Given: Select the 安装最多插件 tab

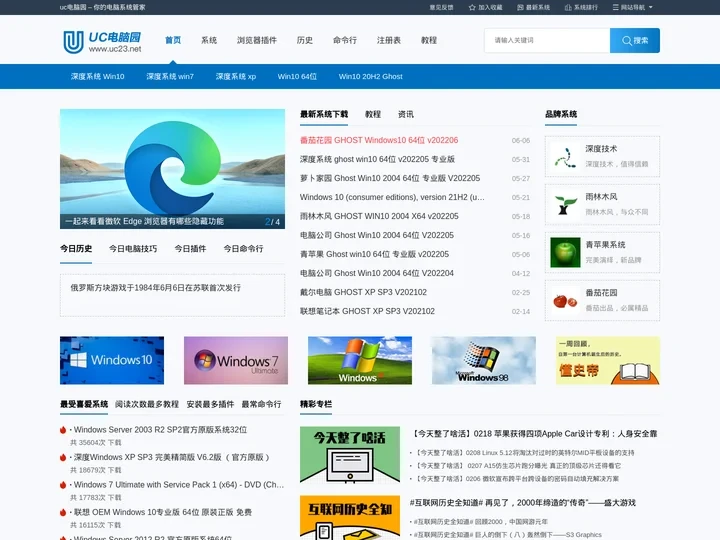Looking at the screenshot, I should coord(210,405).
